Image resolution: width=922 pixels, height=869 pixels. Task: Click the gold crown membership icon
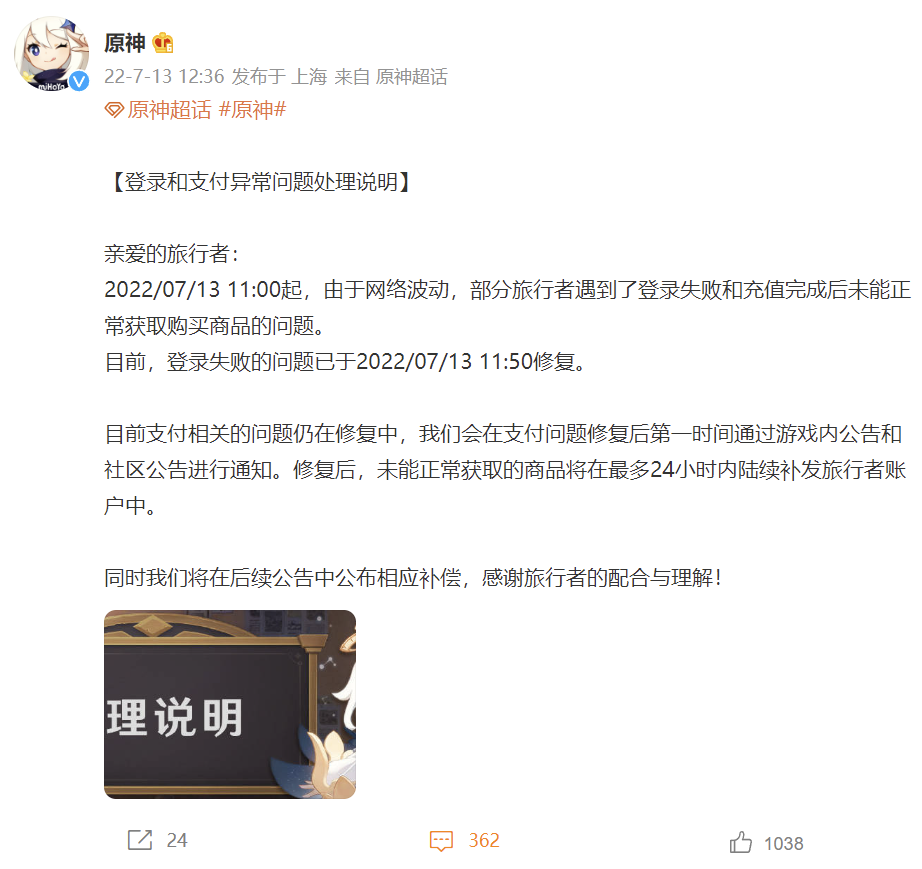[x=162, y=43]
